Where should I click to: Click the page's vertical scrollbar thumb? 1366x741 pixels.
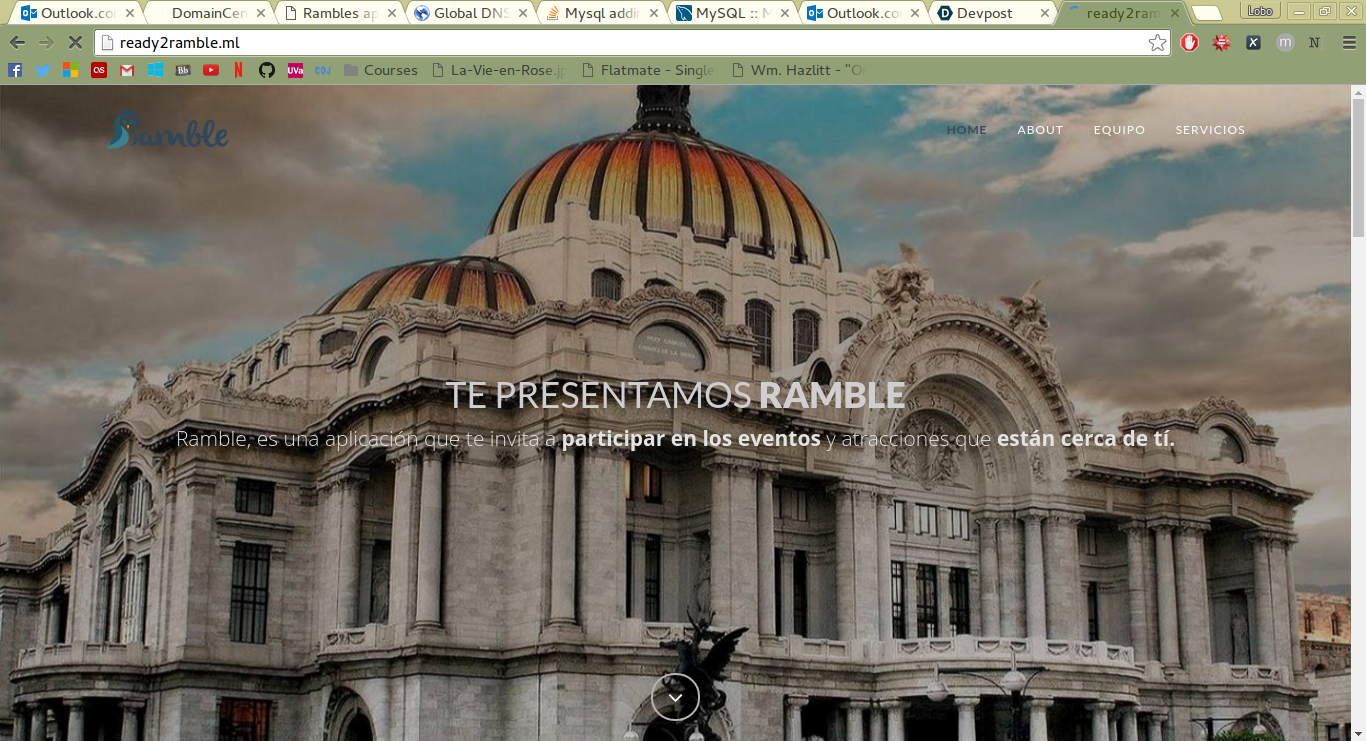pos(1358,168)
